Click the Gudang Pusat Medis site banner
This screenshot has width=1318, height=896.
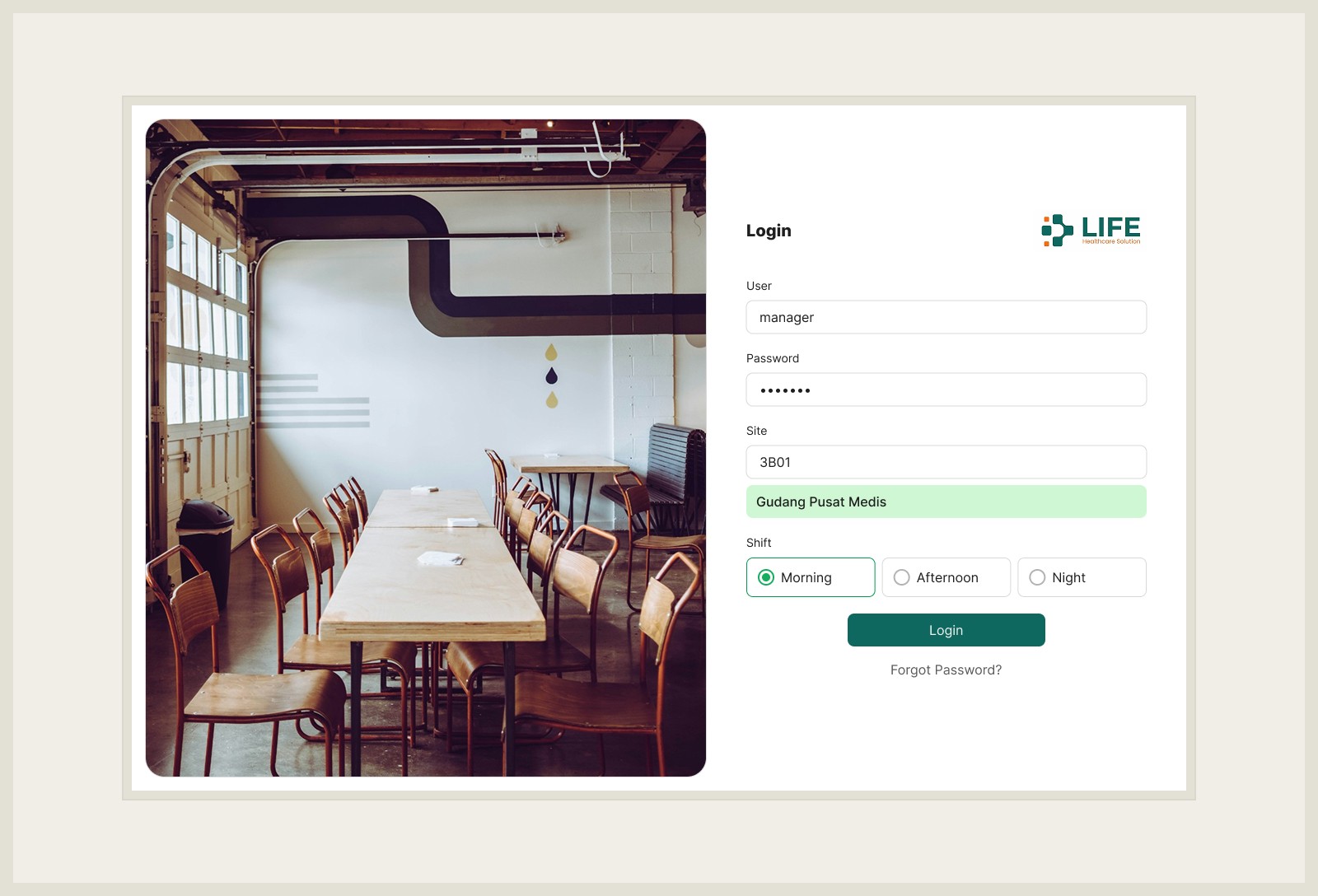pyautogui.click(x=946, y=502)
